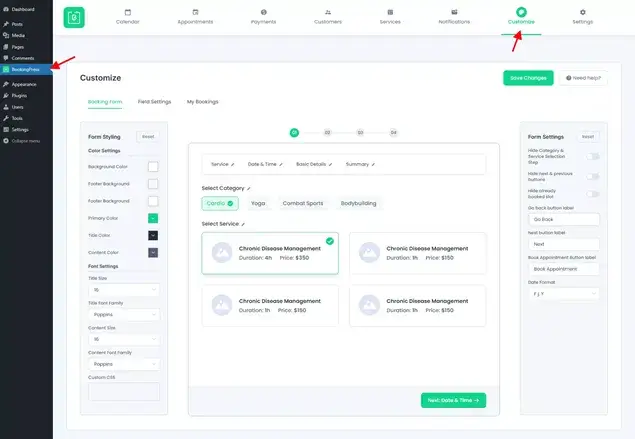Toggle Hide already booked slot
Image resolution: width=635 pixels, height=439 pixels.
point(593,194)
